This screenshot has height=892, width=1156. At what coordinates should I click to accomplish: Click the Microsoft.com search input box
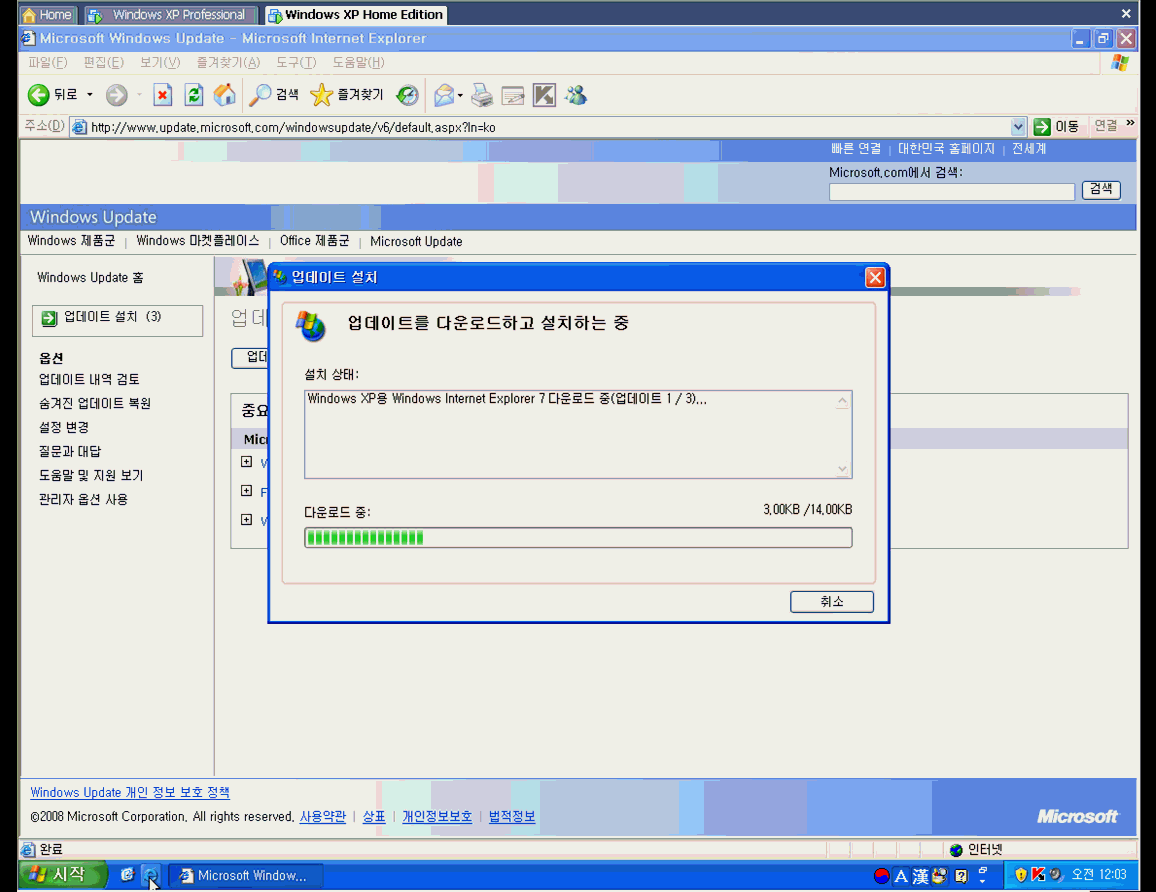[x=951, y=192]
